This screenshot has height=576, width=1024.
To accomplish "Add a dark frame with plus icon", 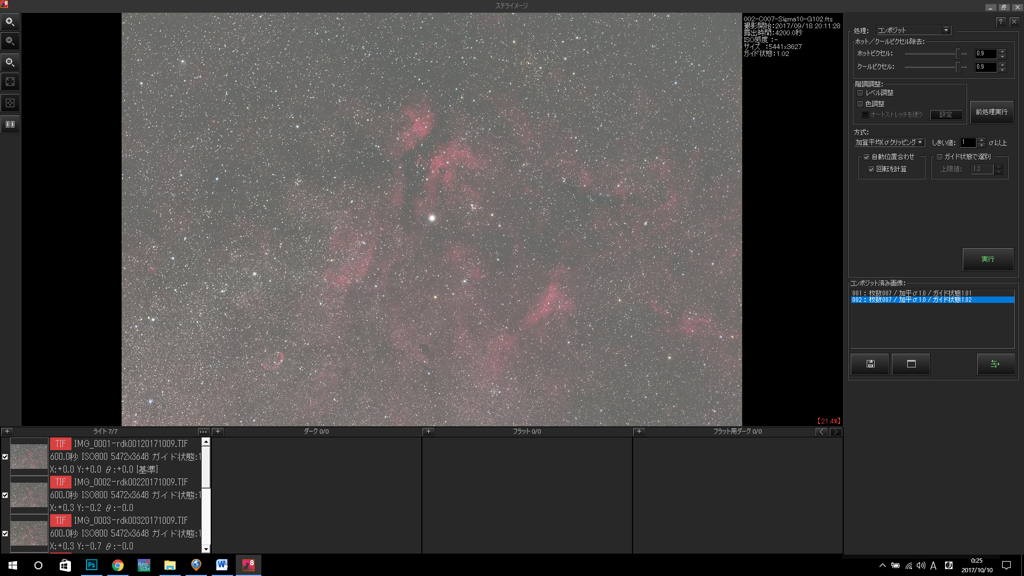I will 218,432.
